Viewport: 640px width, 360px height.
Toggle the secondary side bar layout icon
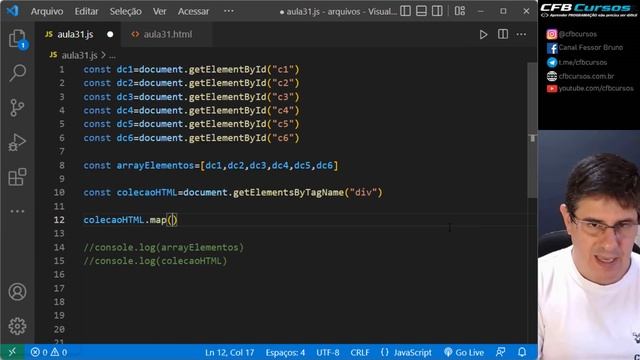(x=437, y=11)
